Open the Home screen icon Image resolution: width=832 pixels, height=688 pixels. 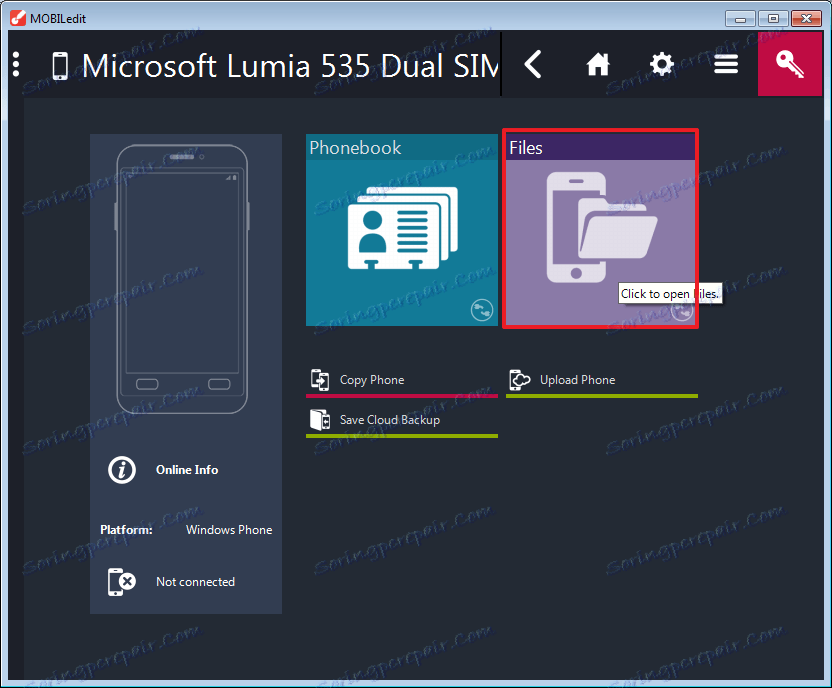point(597,65)
